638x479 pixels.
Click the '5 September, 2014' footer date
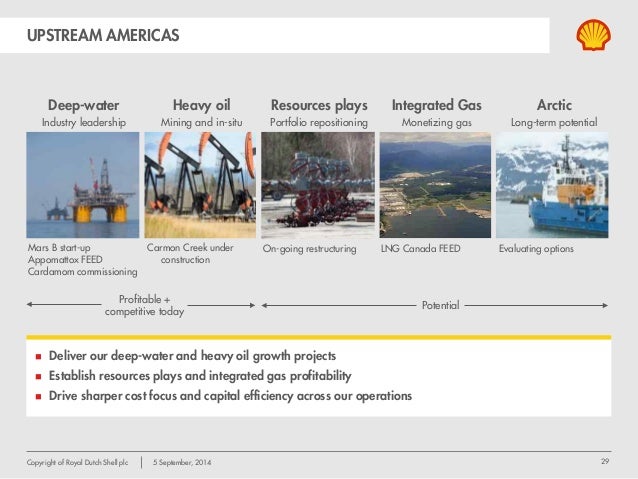click(182, 462)
